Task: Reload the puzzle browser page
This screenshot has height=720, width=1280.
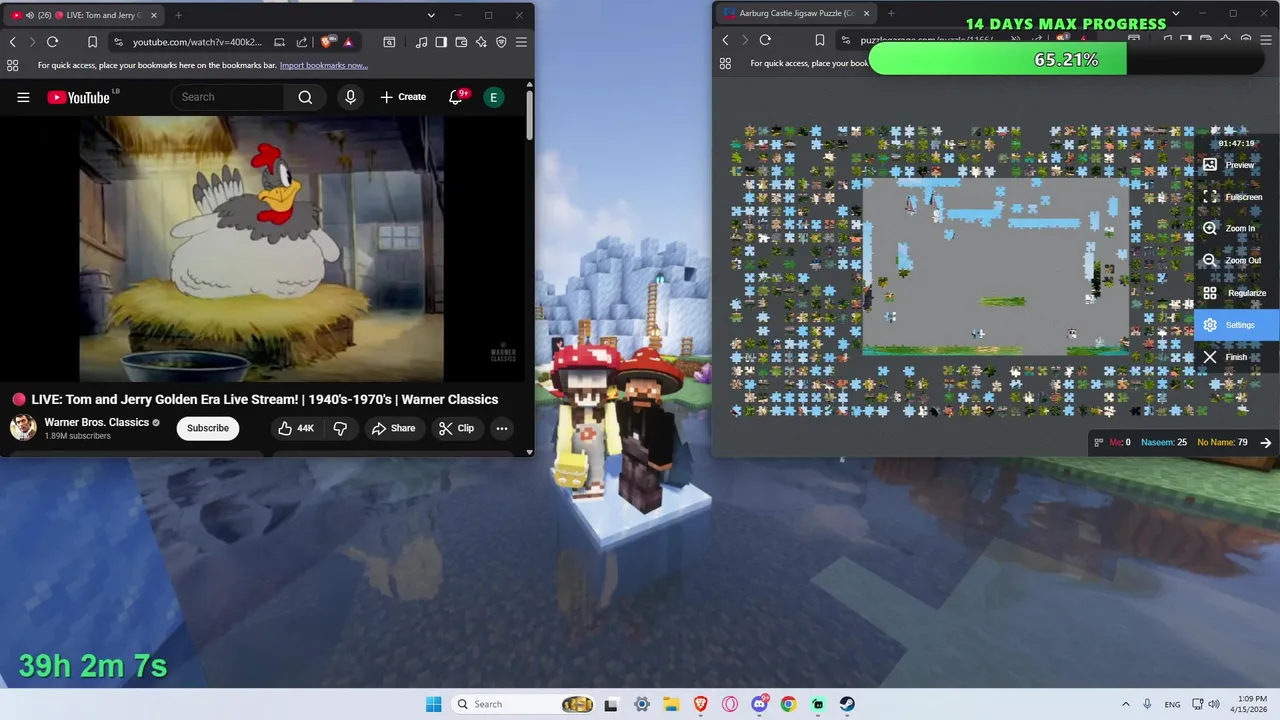Action: click(765, 40)
